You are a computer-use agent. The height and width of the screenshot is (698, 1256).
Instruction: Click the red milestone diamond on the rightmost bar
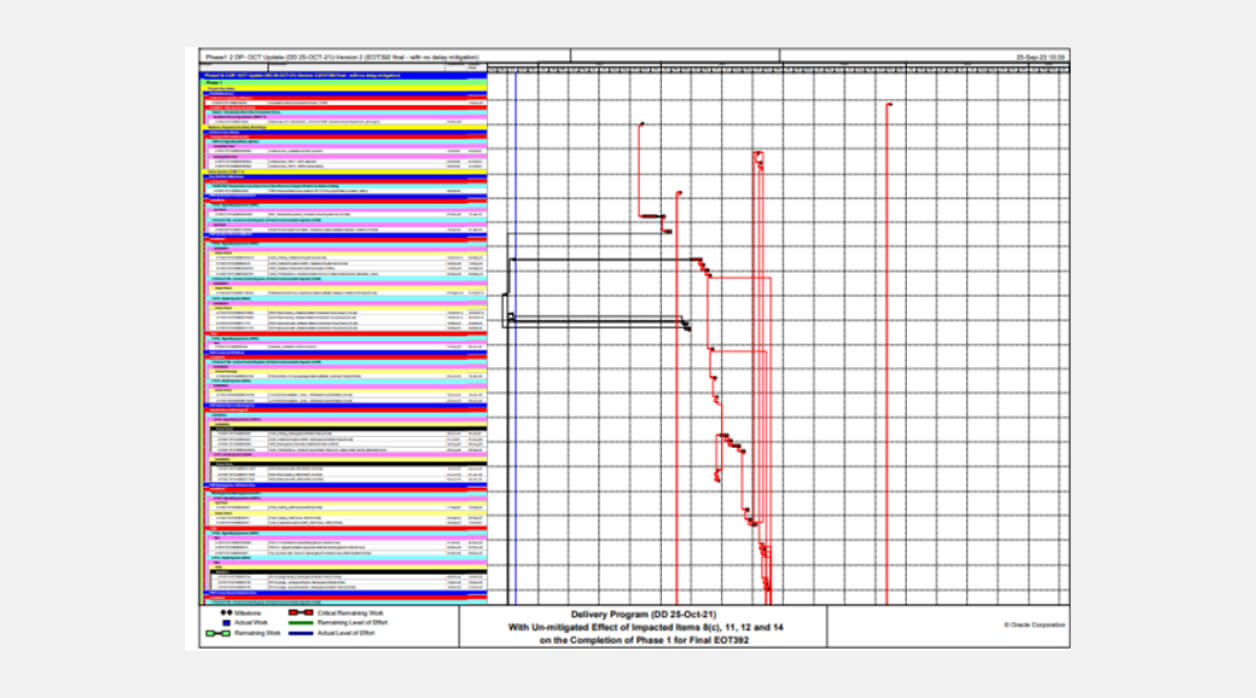(x=888, y=104)
